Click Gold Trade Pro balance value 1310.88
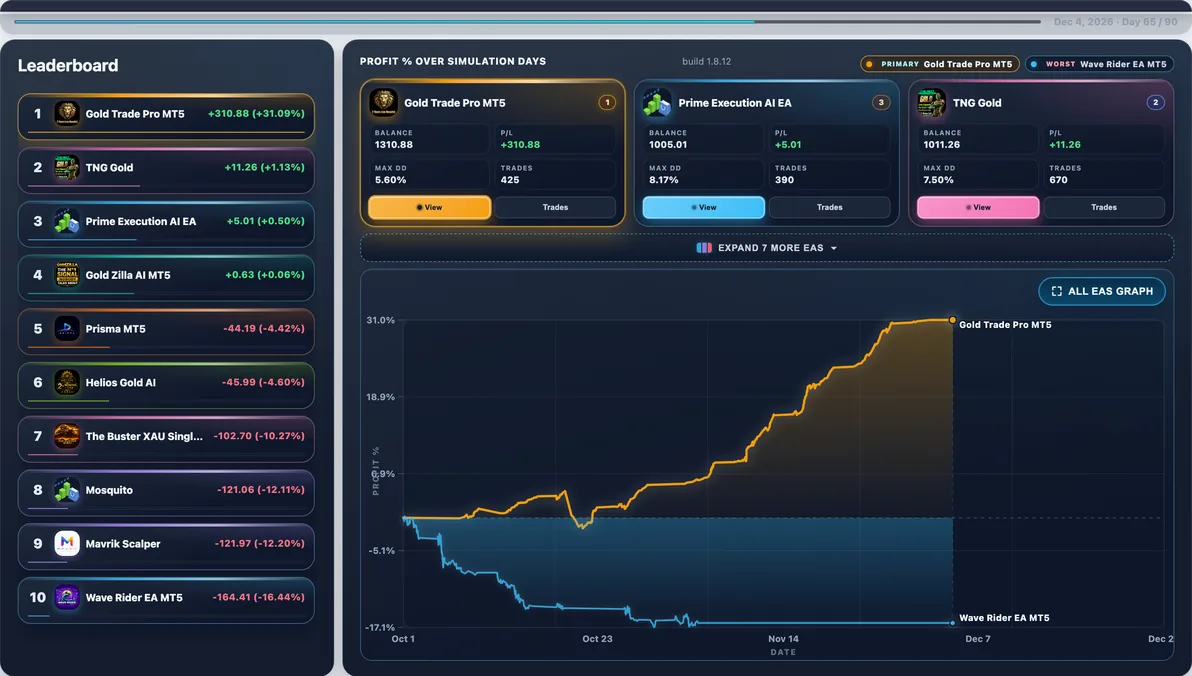Viewport: 1192px width, 676px height. click(394, 144)
